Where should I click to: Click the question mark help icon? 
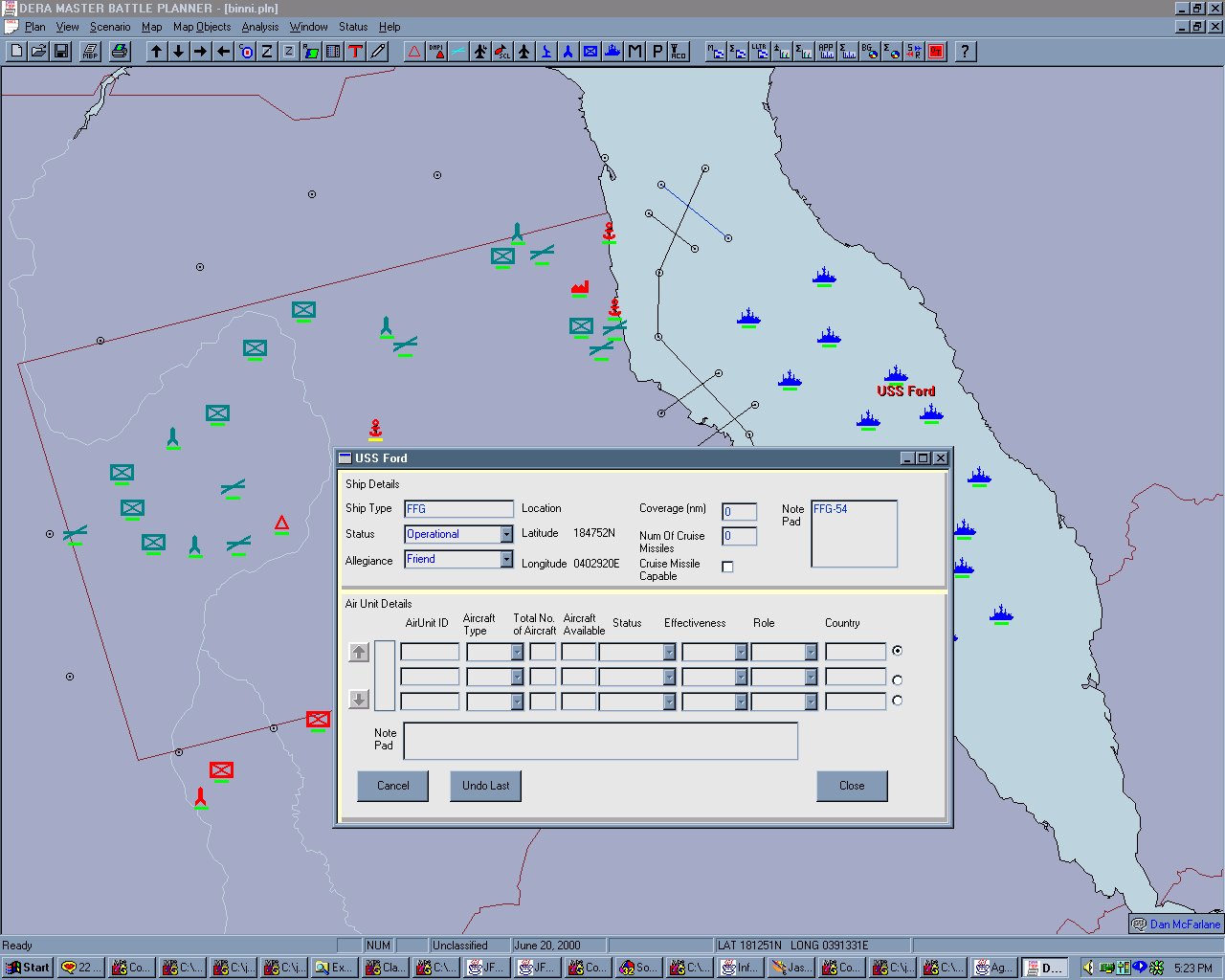coord(965,52)
